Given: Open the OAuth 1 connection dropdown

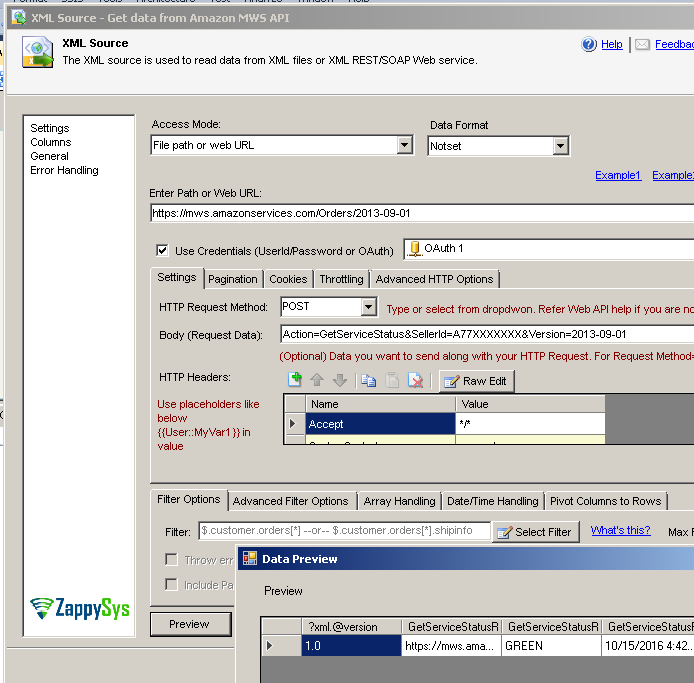Looking at the screenshot, I should click(x=549, y=249).
